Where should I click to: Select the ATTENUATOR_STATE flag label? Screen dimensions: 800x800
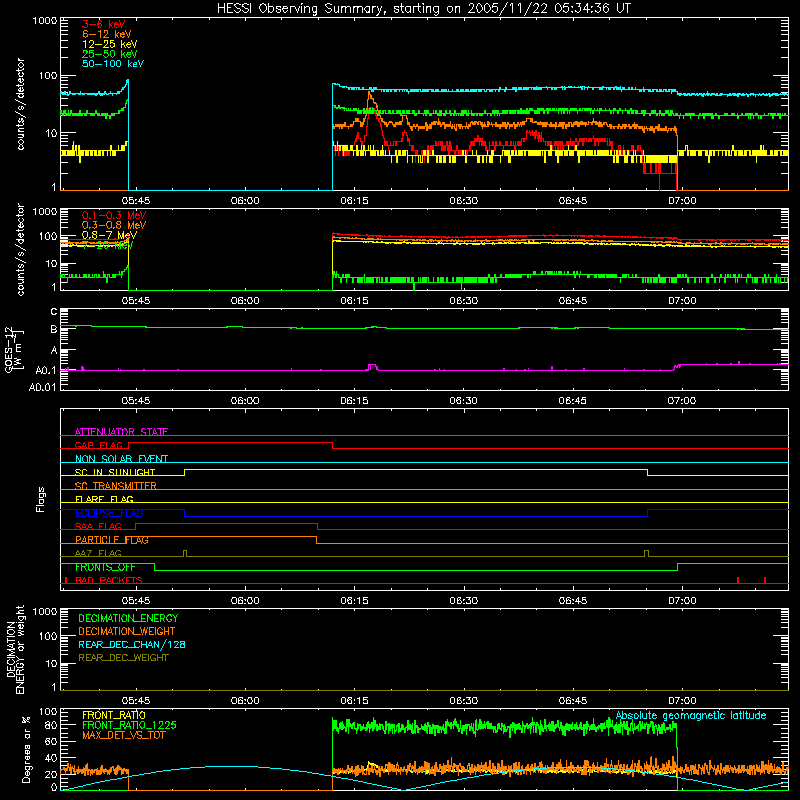click(121, 432)
